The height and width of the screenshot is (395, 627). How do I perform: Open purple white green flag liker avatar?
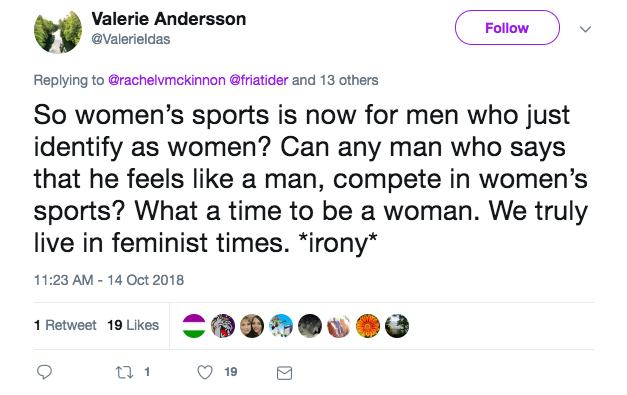(x=194, y=326)
